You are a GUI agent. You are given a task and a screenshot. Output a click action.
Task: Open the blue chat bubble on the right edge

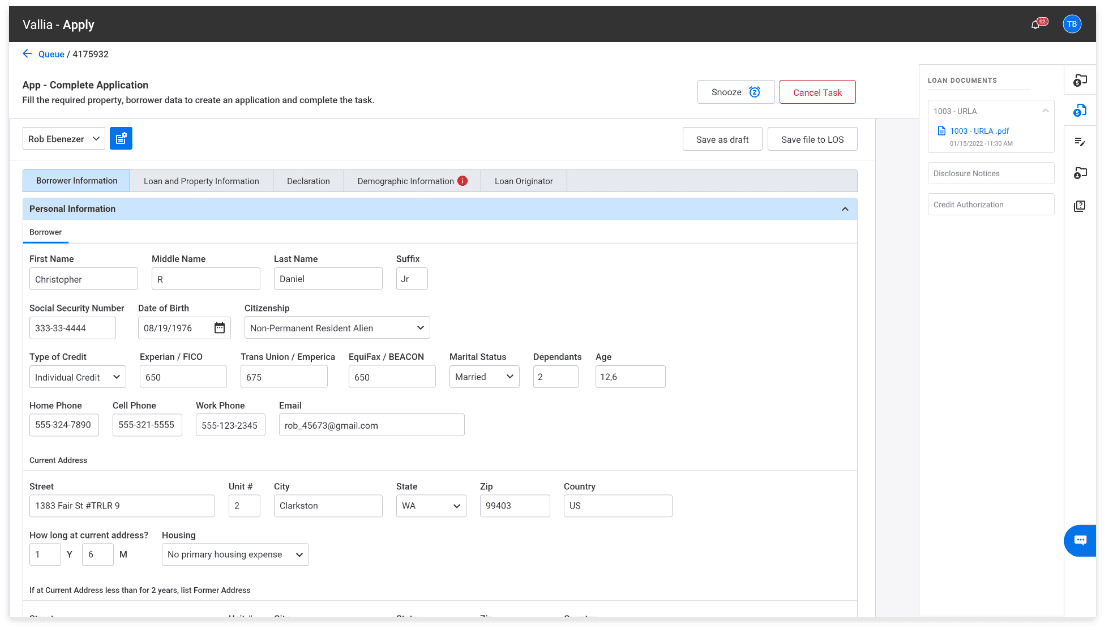click(1080, 540)
